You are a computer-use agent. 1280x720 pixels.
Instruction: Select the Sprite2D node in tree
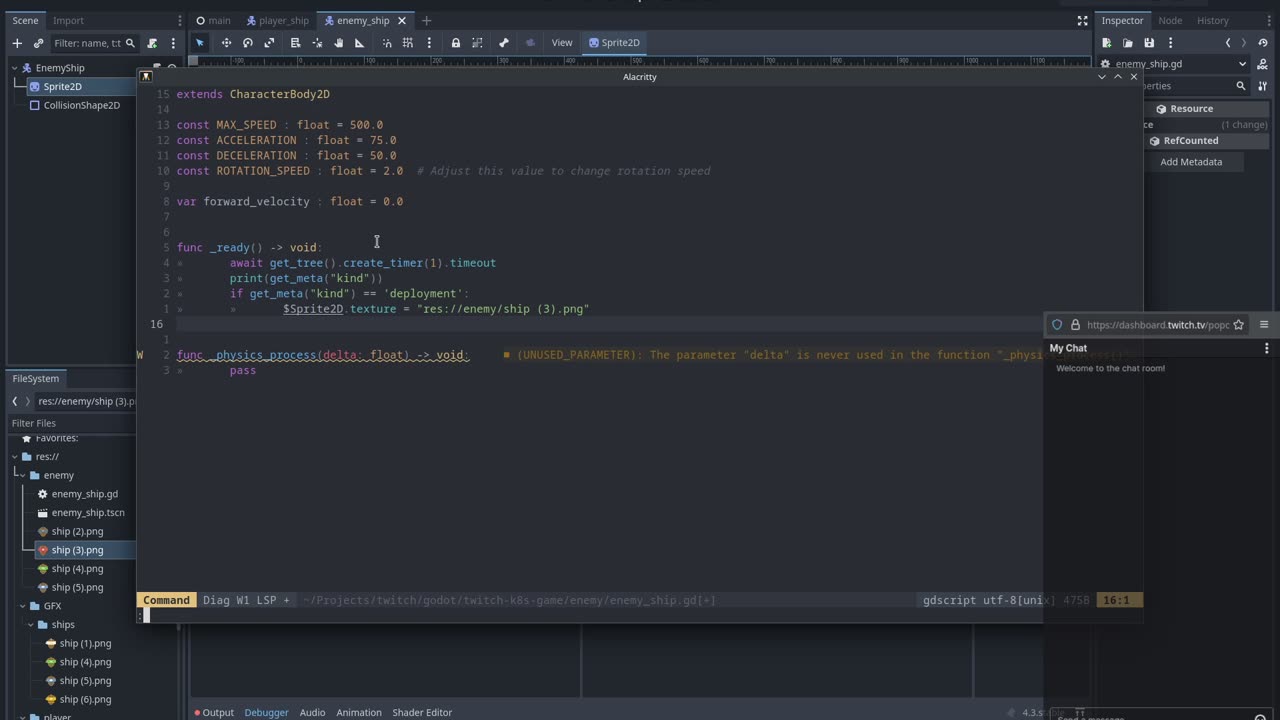62,86
